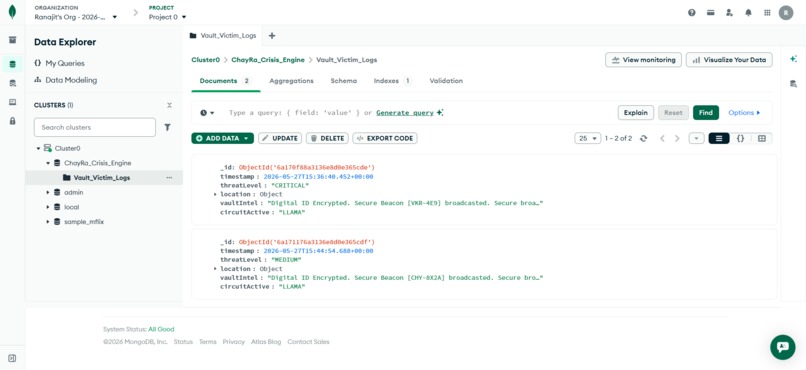806x370 pixels.
Task: Go to the previous page of documents
Action: click(662, 138)
